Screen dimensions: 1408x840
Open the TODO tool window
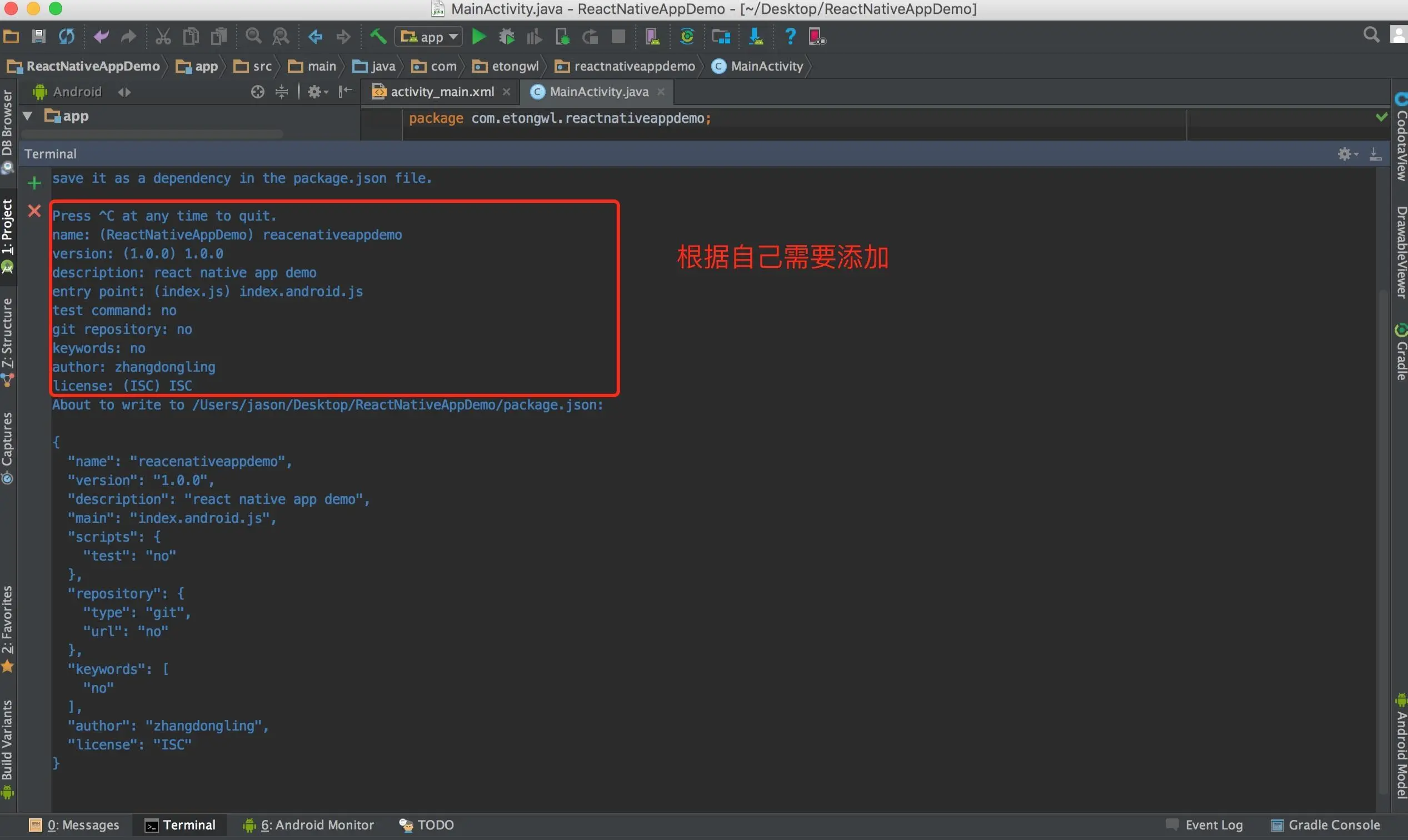tap(427, 826)
